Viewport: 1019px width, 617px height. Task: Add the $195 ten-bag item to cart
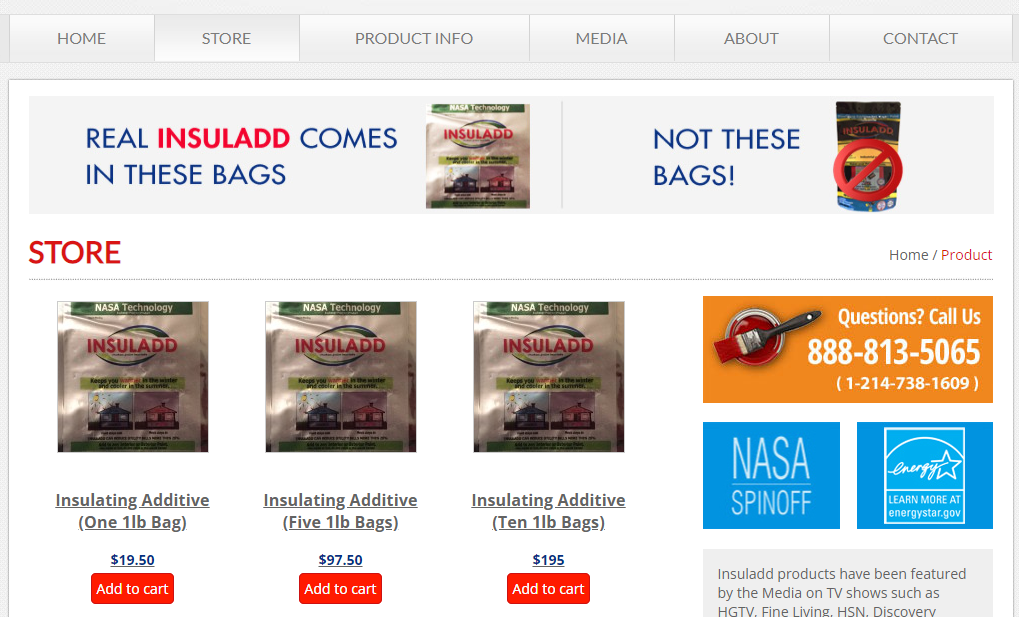pos(548,588)
